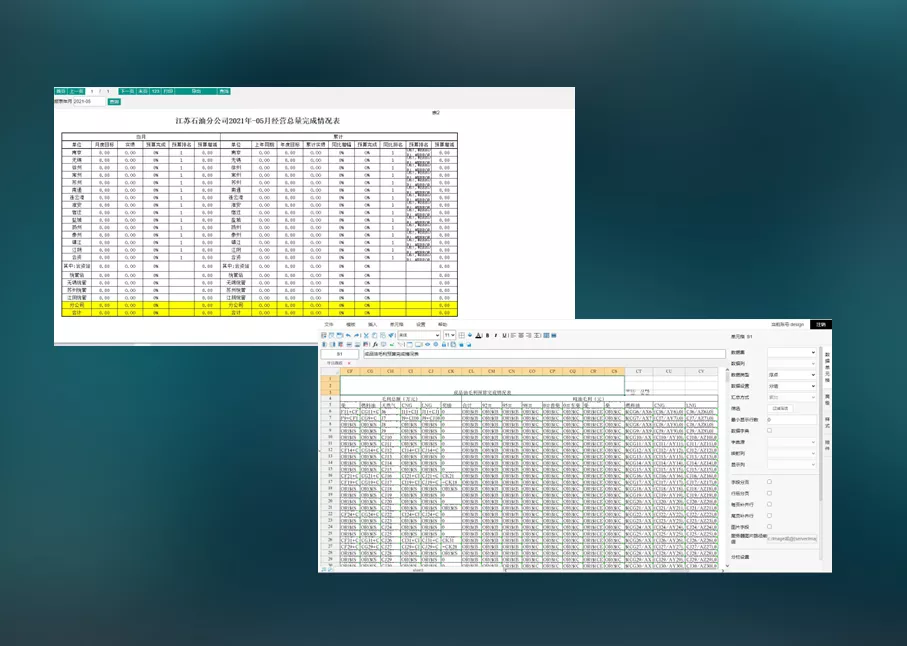Tick the 尾页补齐行 checkbox
Image resolution: width=907 pixels, height=646 pixels.
click(x=769, y=515)
